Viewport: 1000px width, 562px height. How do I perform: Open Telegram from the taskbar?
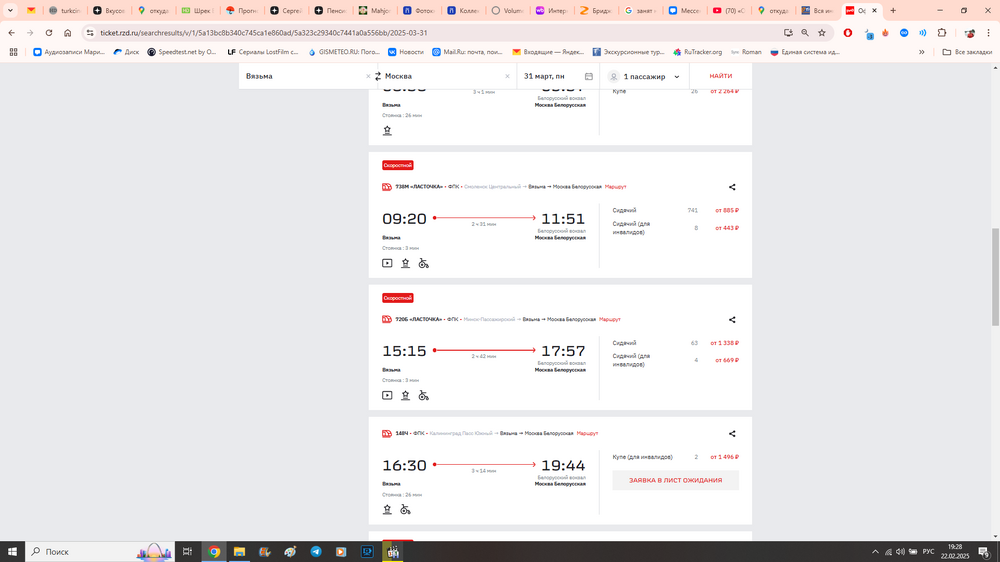coord(316,551)
